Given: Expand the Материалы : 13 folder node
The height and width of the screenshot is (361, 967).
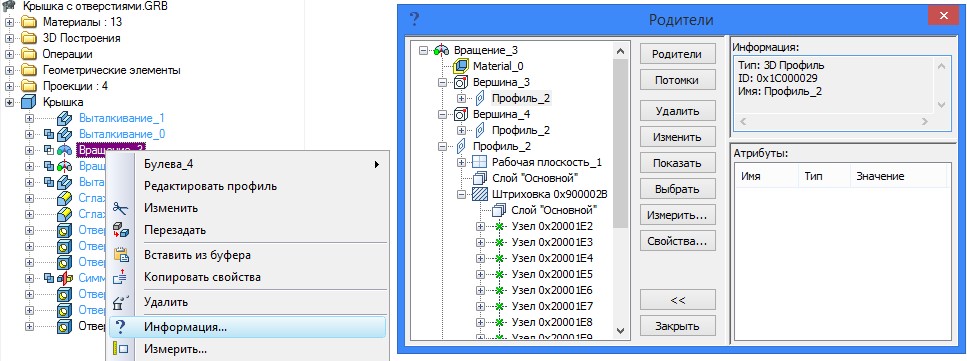Looking at the screenshot, I should (x=9, y=22).
